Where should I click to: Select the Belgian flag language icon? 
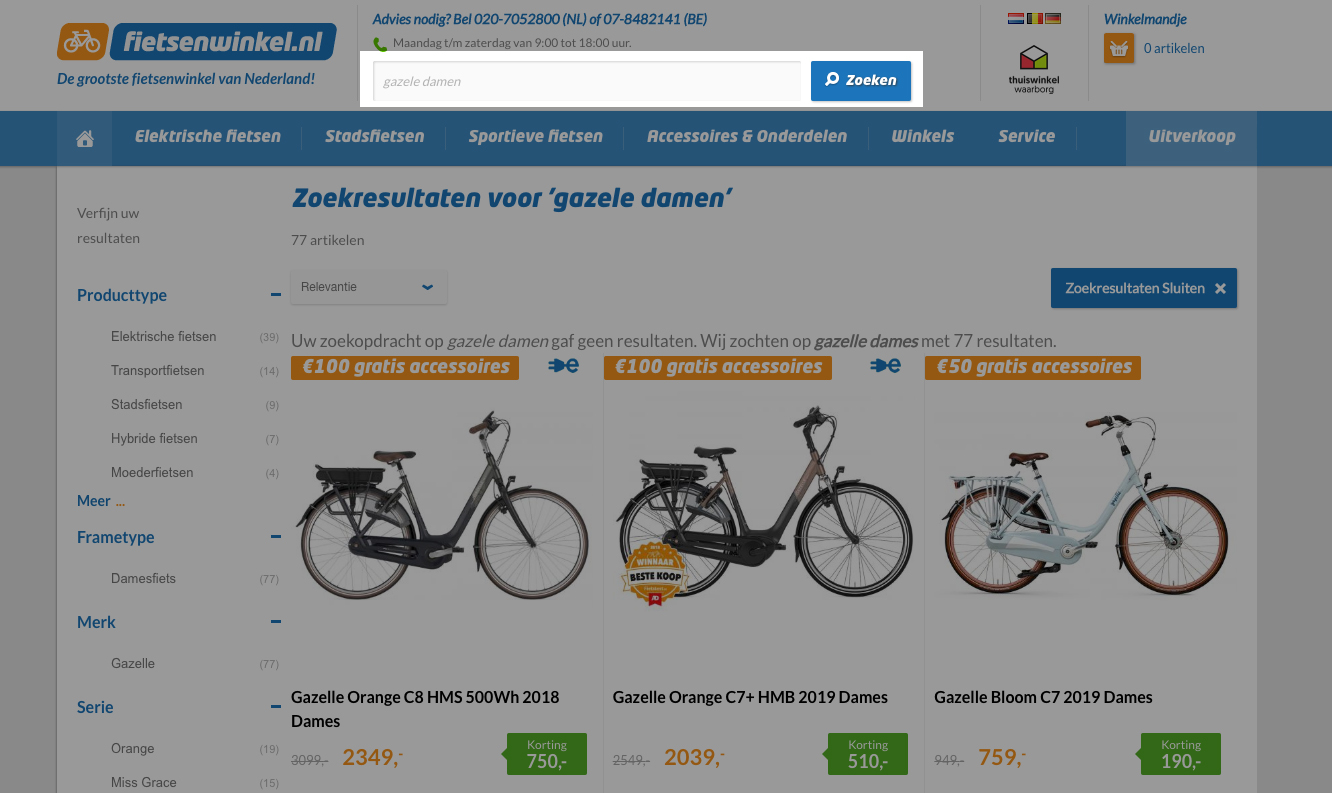(1035, 18)
